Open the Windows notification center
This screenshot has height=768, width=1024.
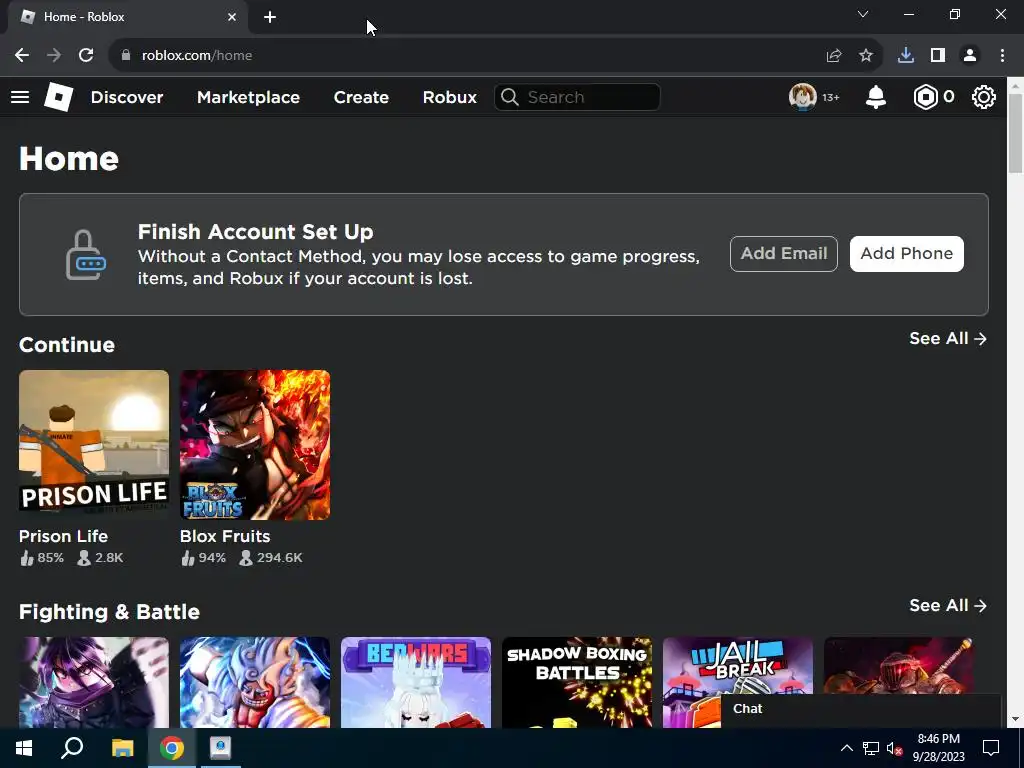[991, 748]
